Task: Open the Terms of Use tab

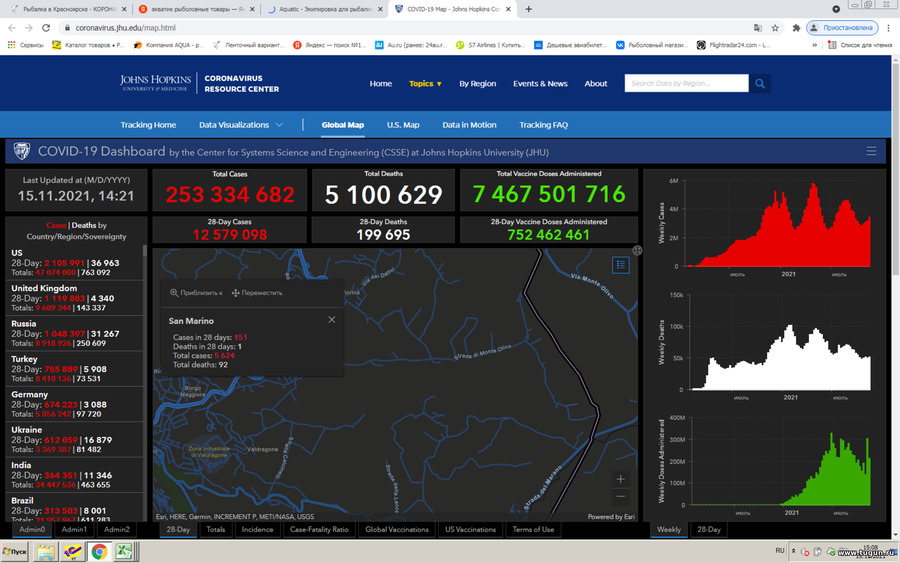Action: pos(533,529)
